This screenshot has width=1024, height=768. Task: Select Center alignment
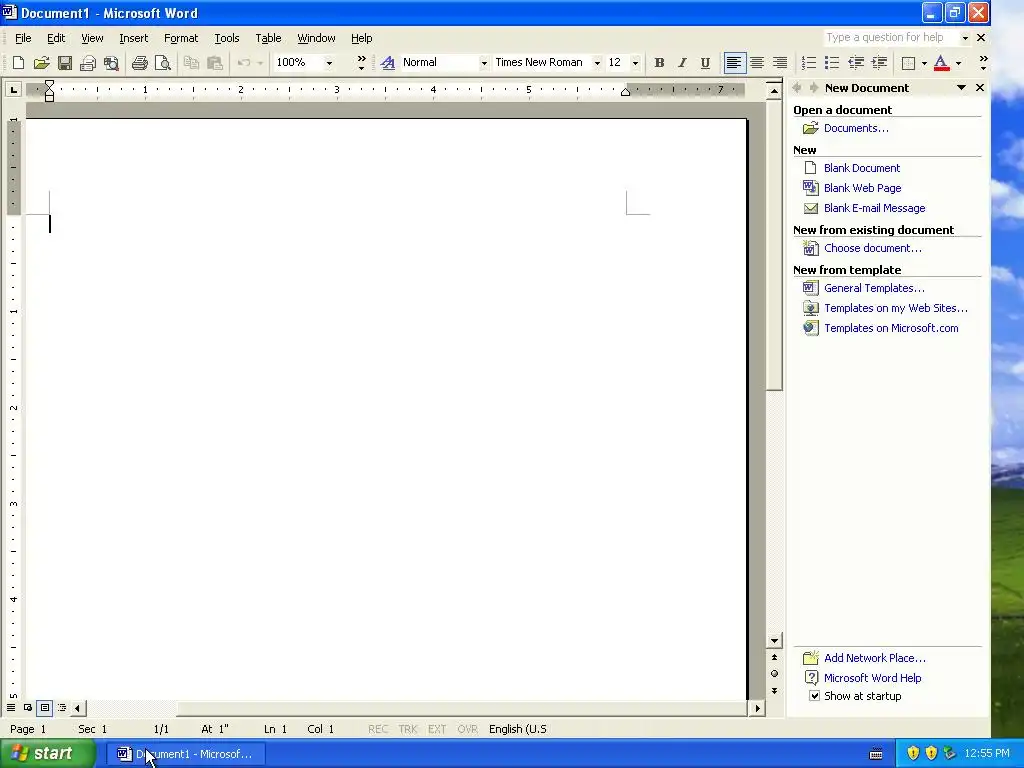coord(757,63)
